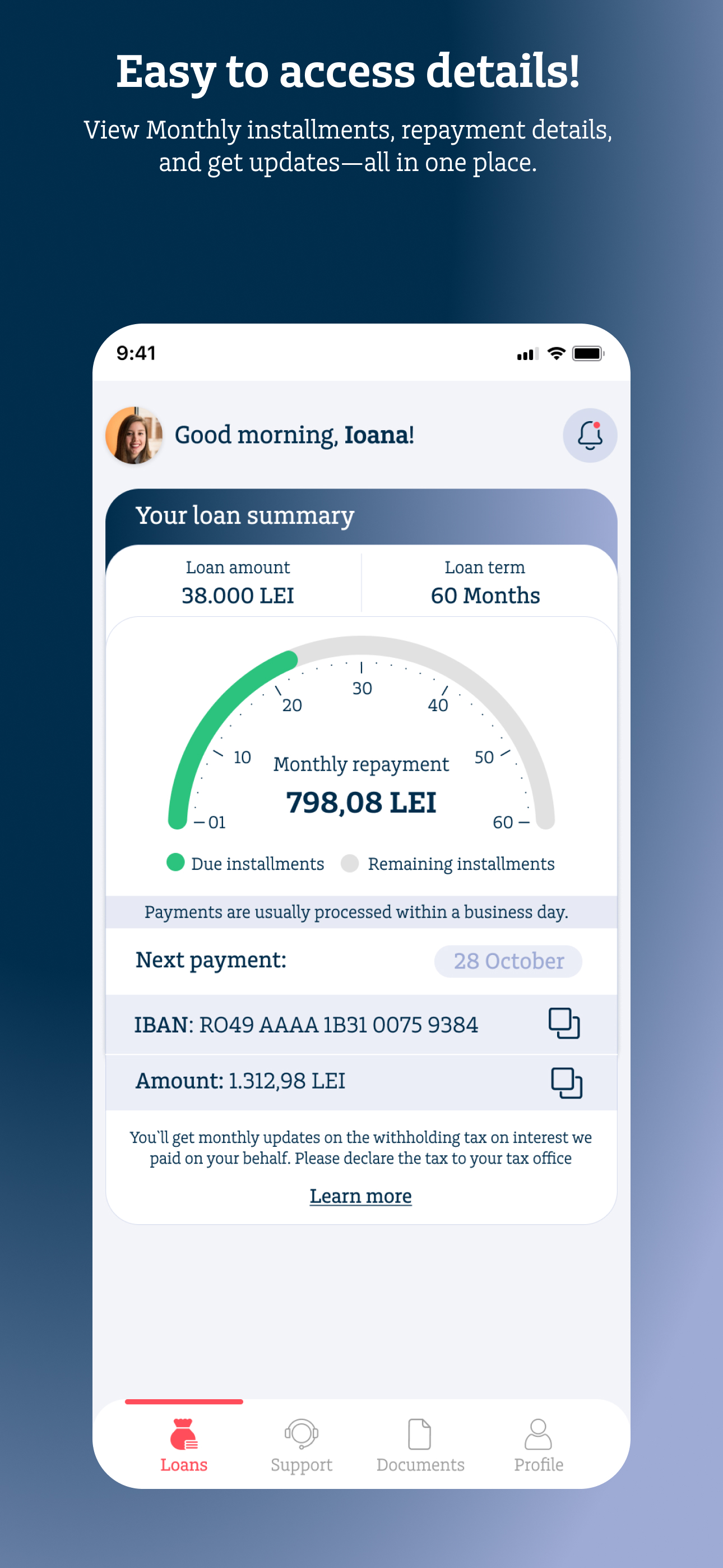Screen dimensions: 723x1568
Task: Select the '60 Months' loan term value
Action: (x=485, y=596)
